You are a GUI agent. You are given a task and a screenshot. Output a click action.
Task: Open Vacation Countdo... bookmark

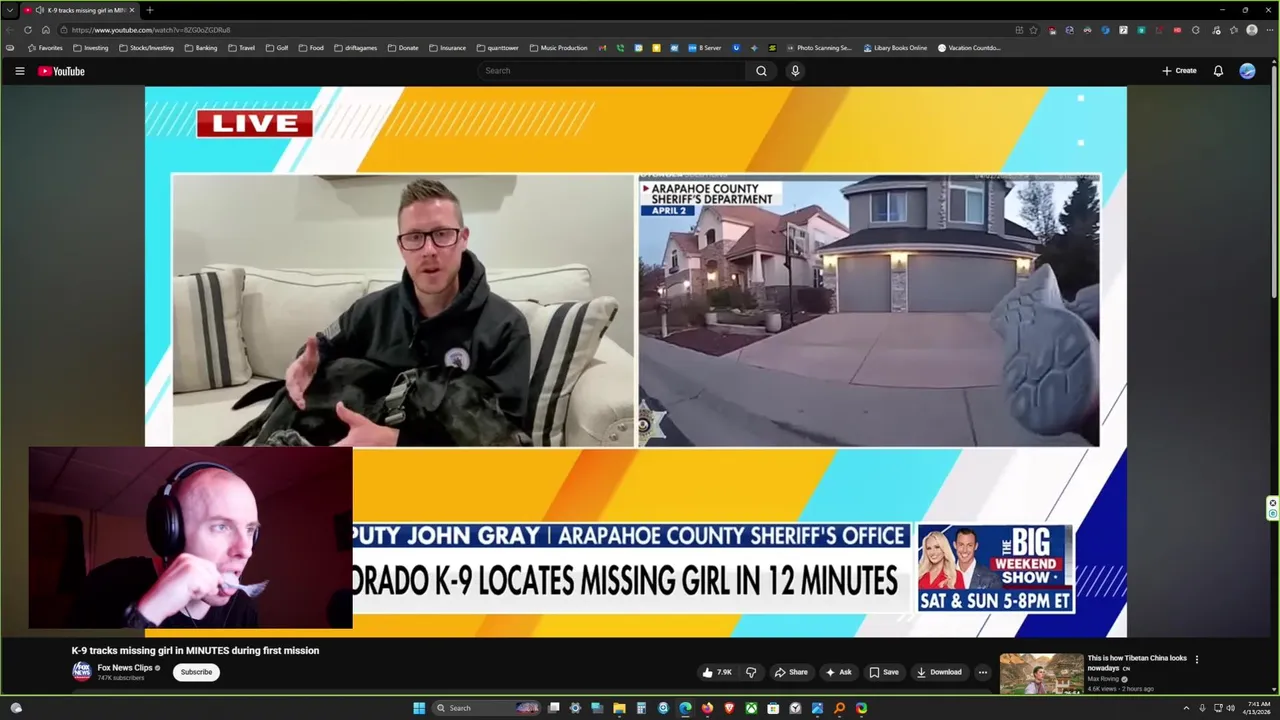click(969, 48)
